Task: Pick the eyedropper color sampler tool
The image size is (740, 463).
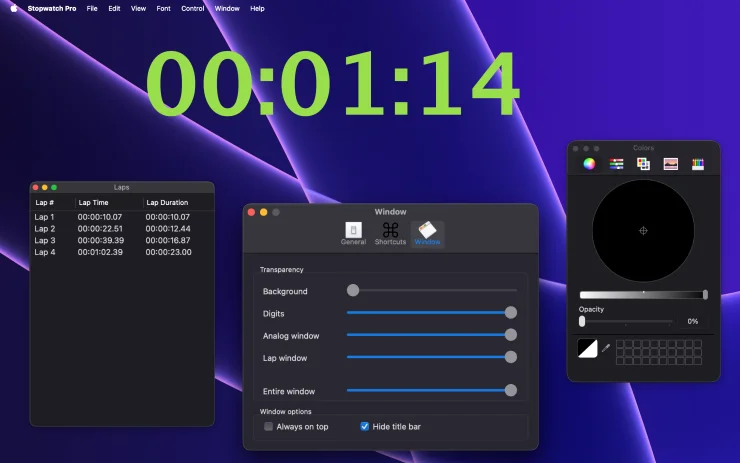Action: point(606,348)
